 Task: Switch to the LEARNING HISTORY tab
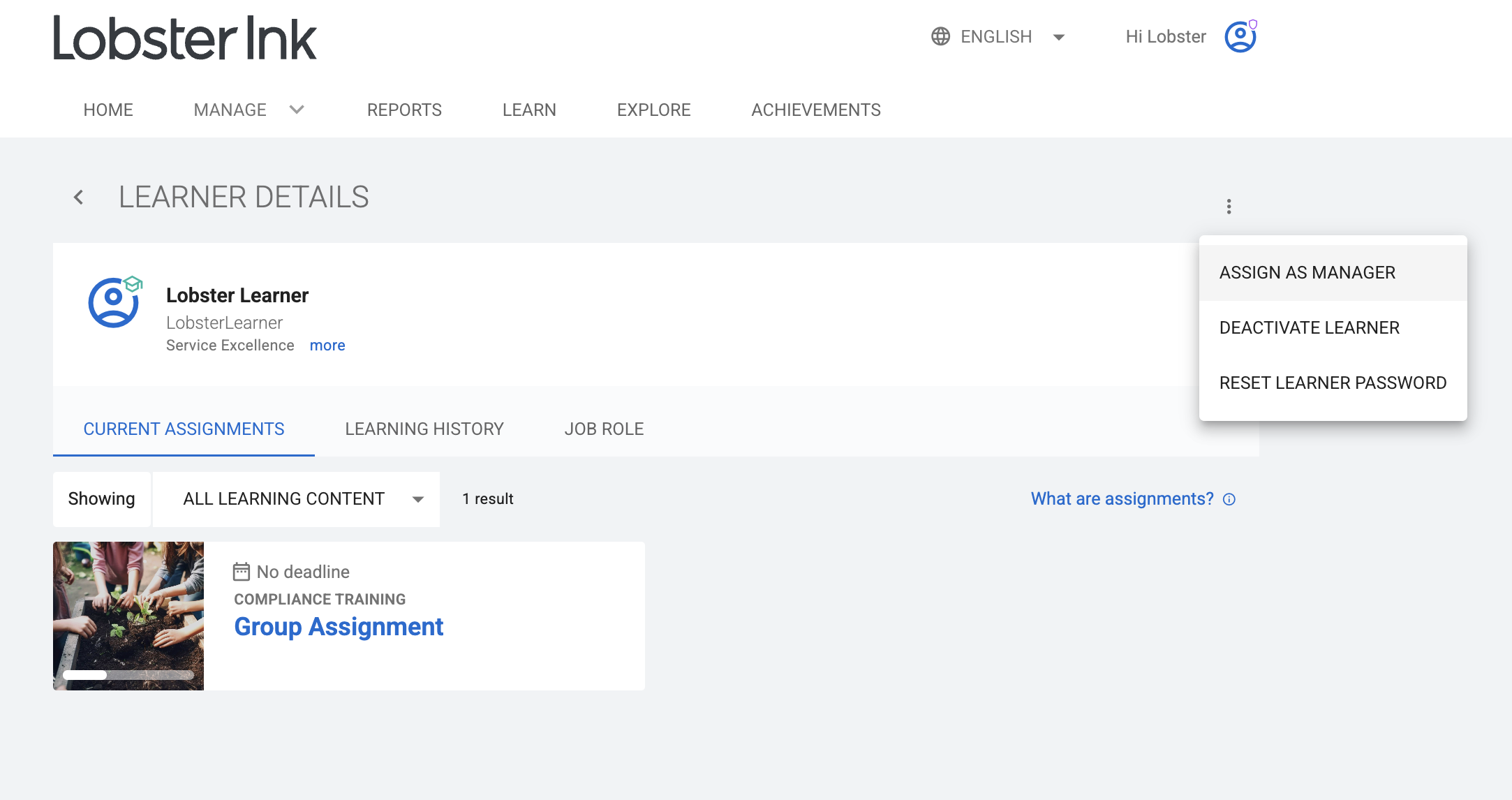click(424, 429)
